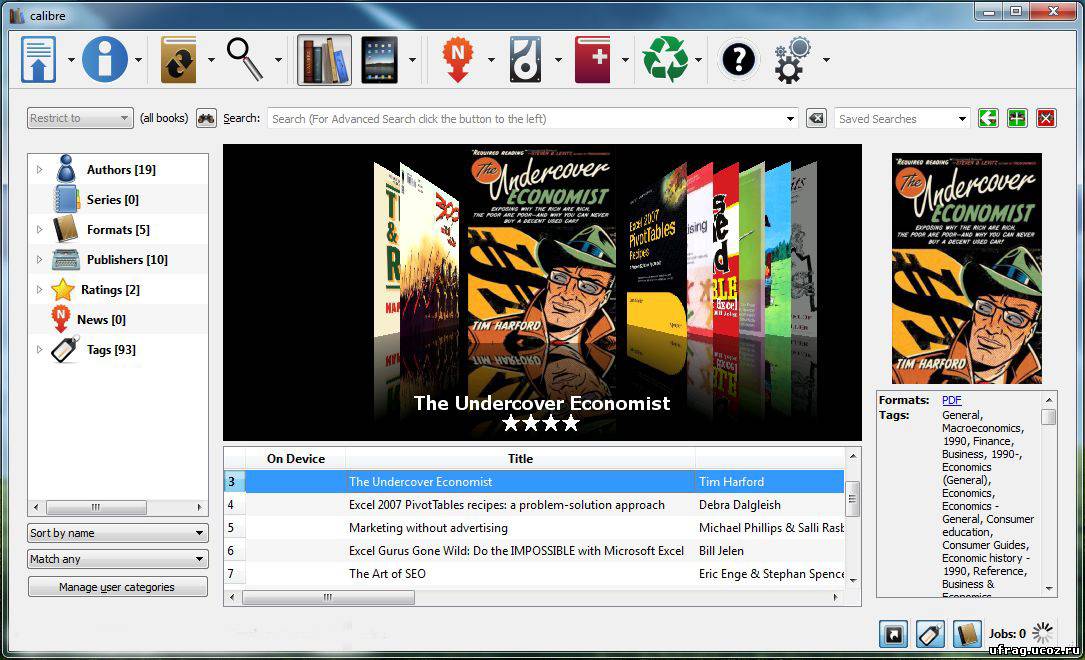Open the Help question mark icon
1085x660 pixels.
738,60
